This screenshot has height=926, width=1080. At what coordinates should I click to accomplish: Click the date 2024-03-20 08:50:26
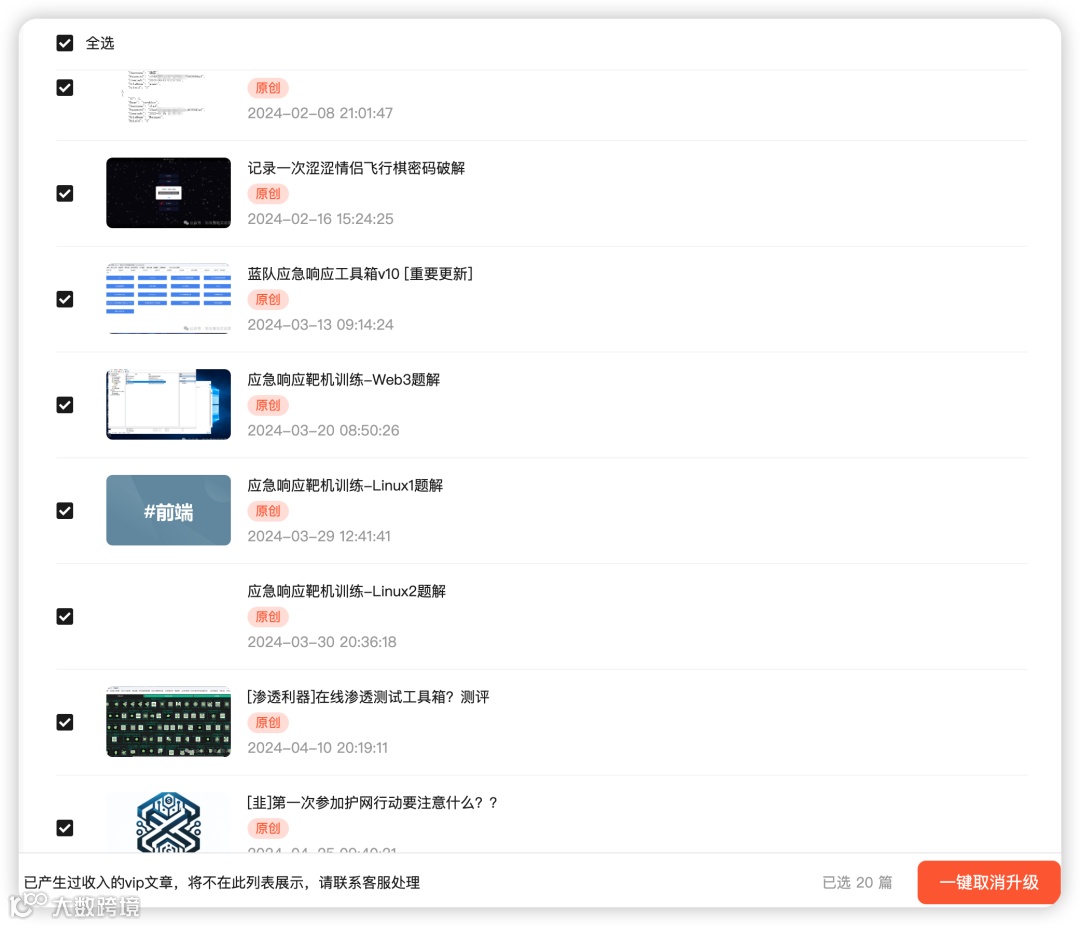(324, 431)
